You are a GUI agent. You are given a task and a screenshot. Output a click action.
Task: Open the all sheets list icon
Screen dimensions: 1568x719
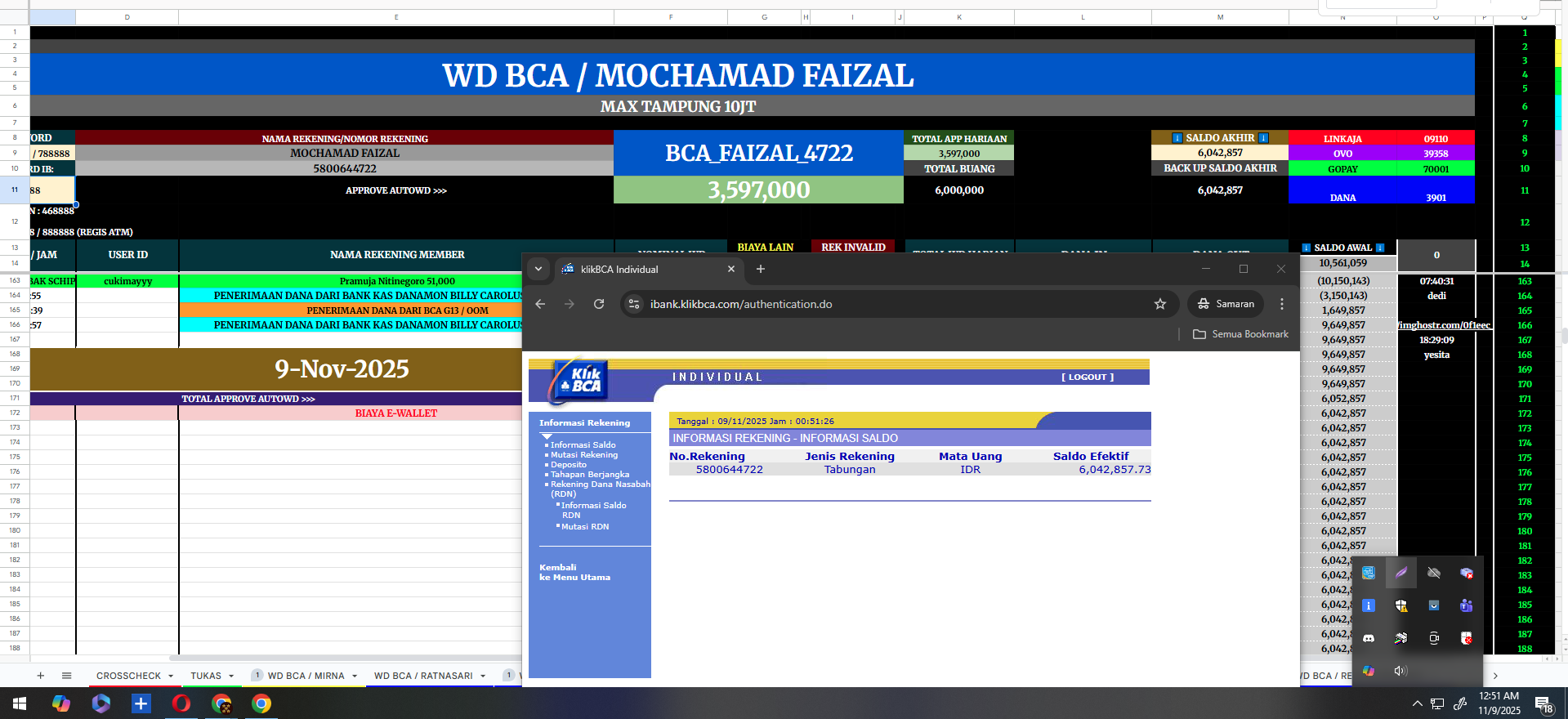pos(67,676)
